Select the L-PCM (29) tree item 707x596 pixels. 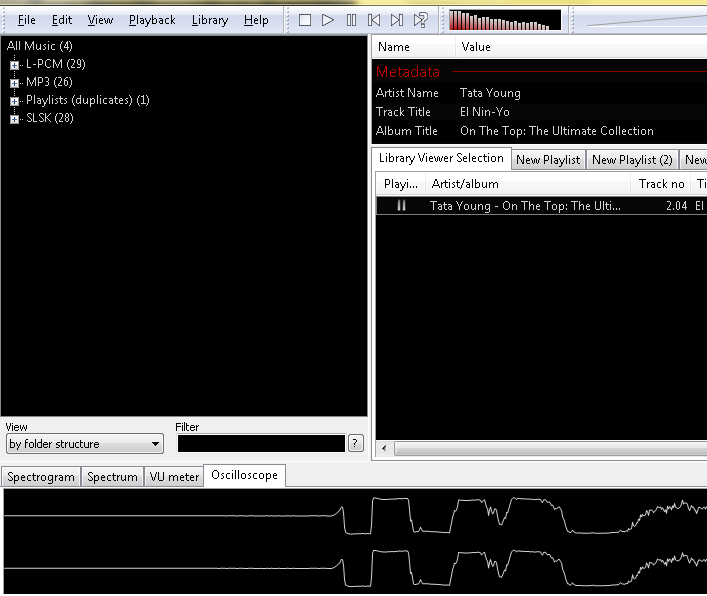pos(55,64)
